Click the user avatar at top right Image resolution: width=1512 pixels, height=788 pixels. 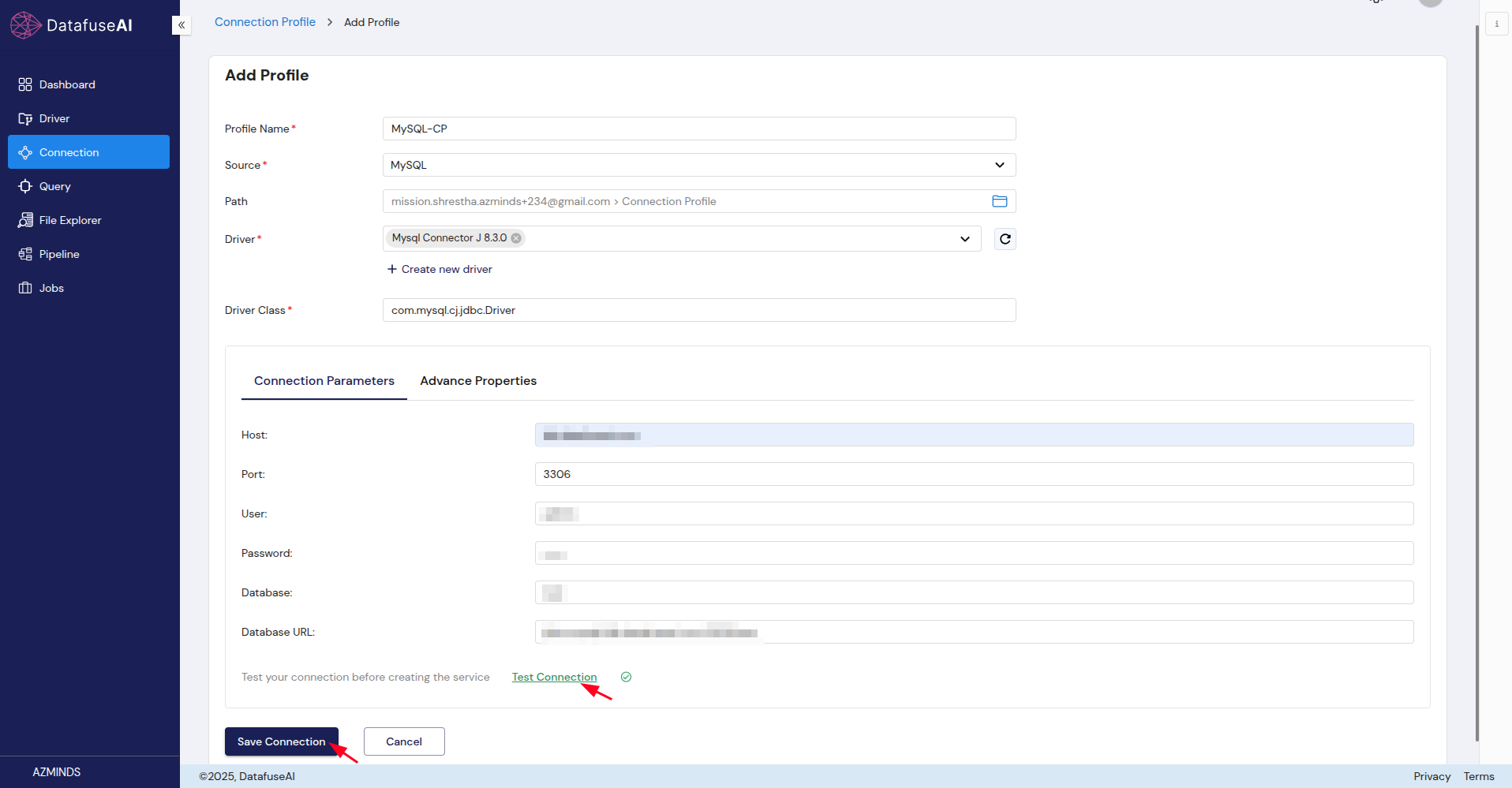(x=1430, y=4)
